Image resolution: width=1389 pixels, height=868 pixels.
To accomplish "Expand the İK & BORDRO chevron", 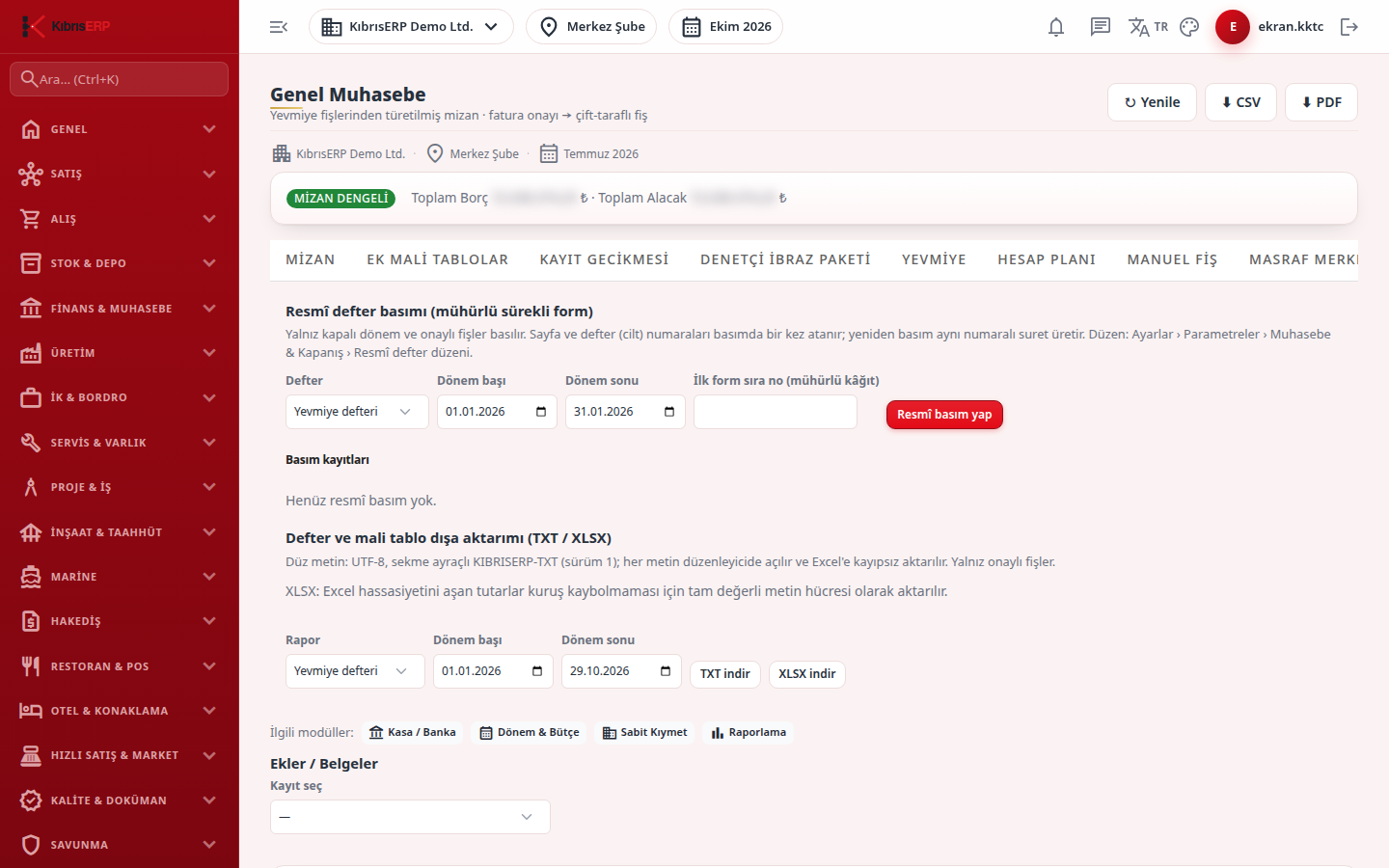I will (209, 397).
